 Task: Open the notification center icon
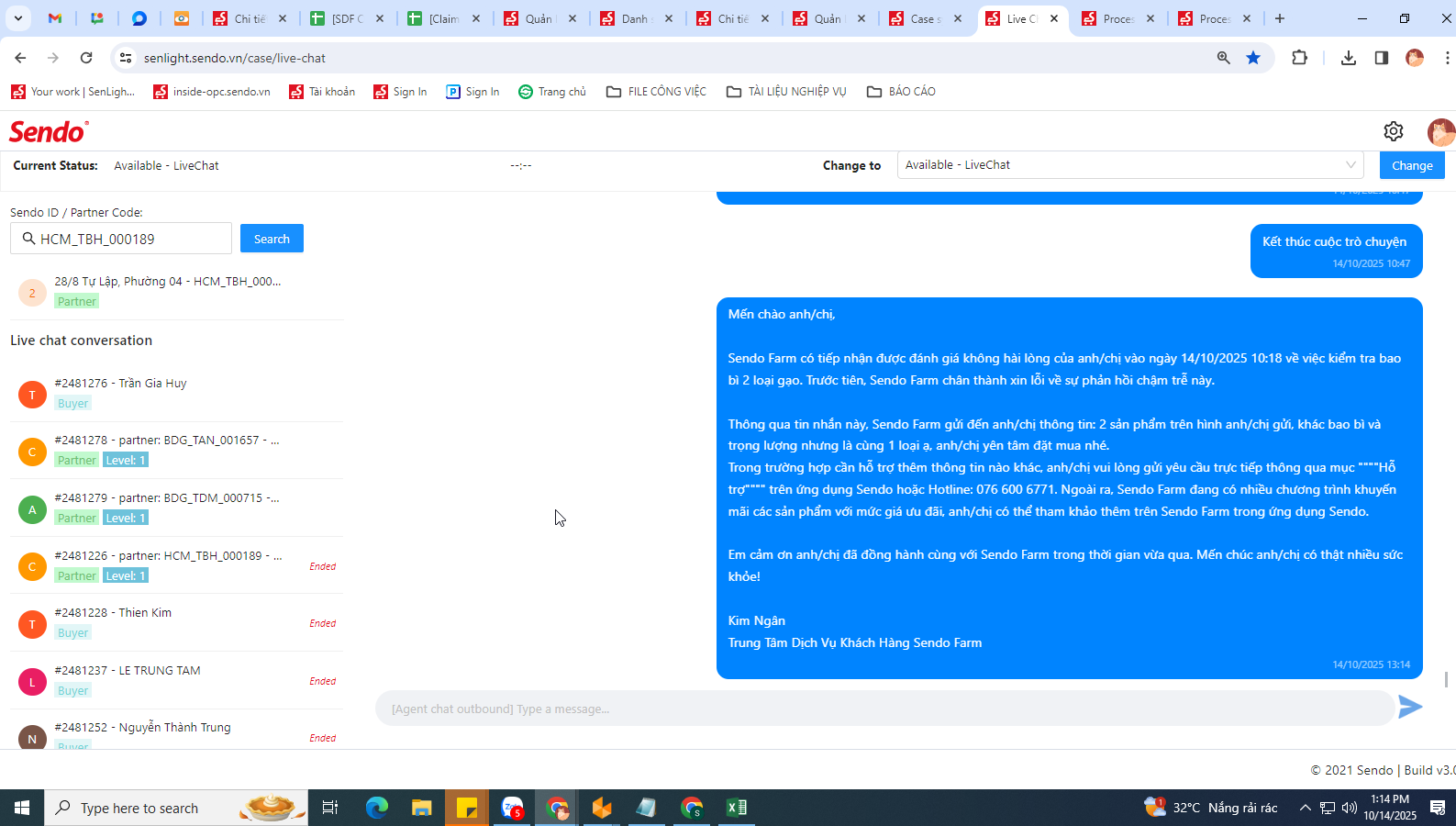point(1438,808)
